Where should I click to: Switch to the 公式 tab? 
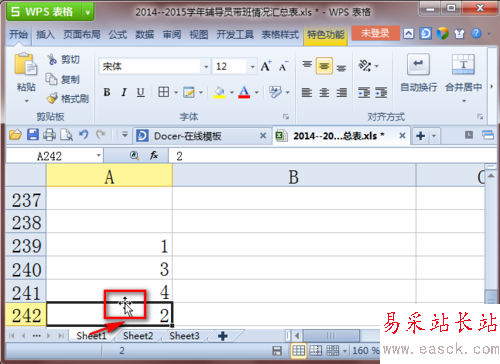pos(118,34)
